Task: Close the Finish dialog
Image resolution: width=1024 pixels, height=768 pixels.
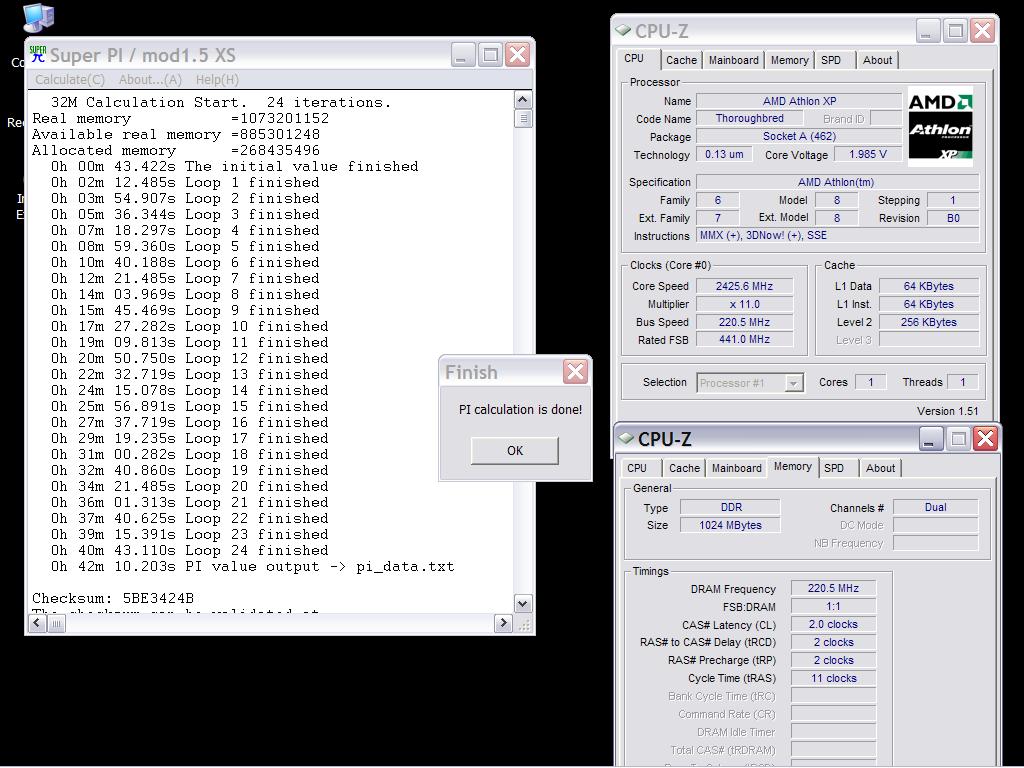Action: [x=575, y=372]
